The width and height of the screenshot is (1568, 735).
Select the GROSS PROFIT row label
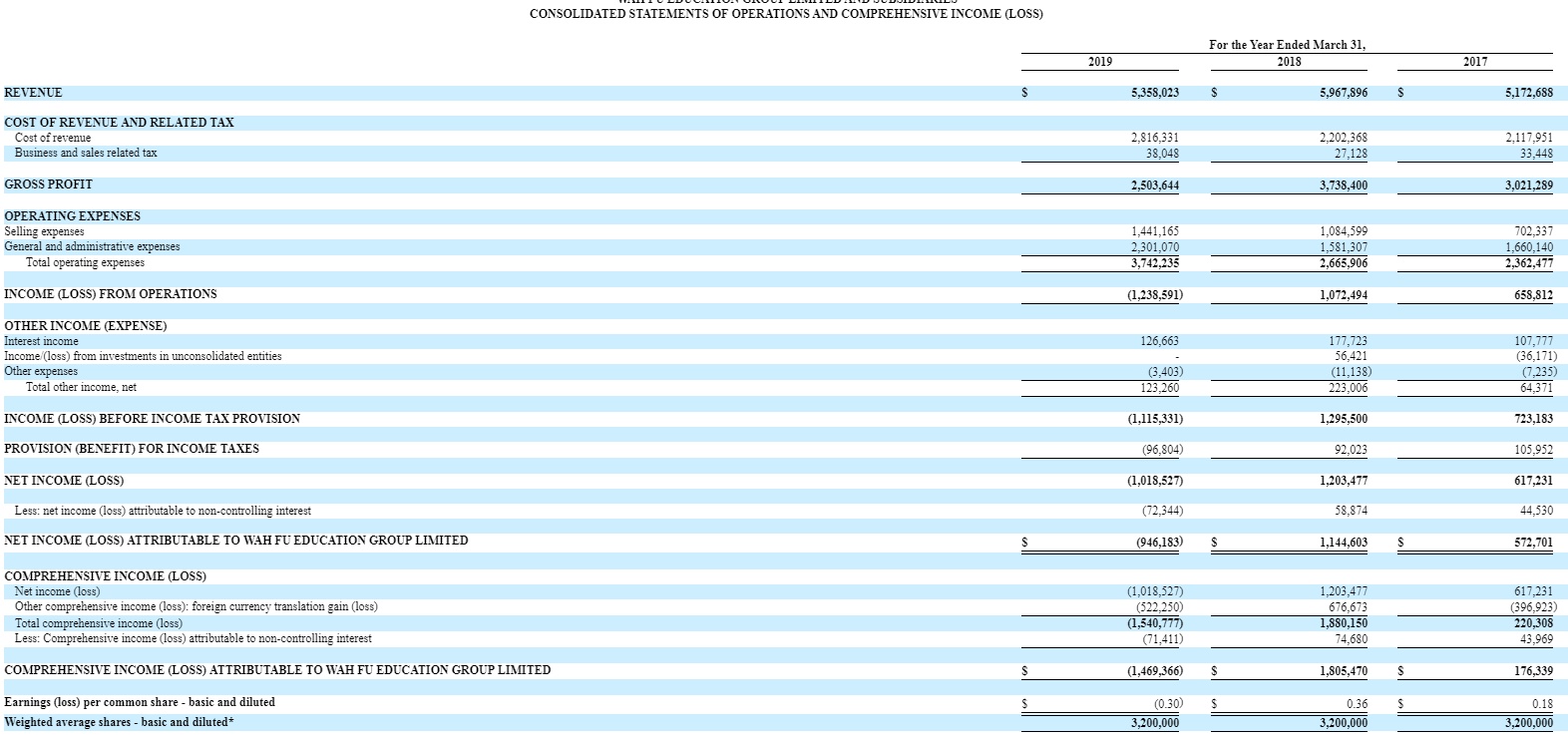point(48,184)
